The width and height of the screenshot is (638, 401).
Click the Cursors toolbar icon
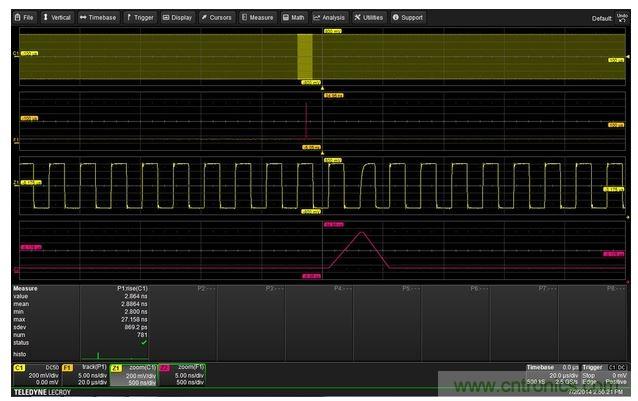pos(217,17)
